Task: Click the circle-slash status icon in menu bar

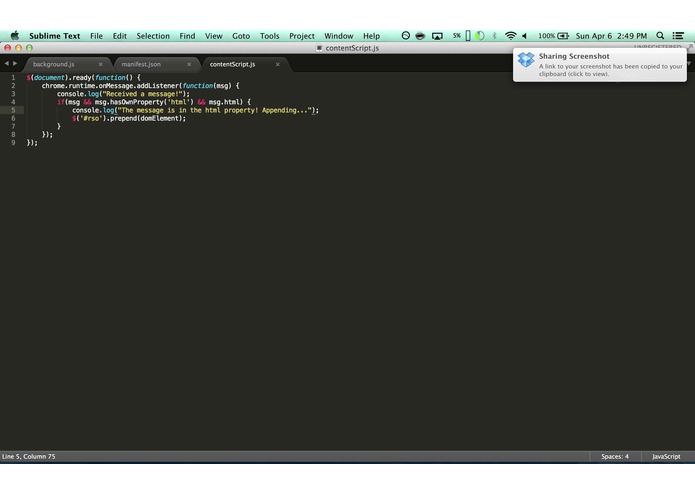Action: pos(406,35)
